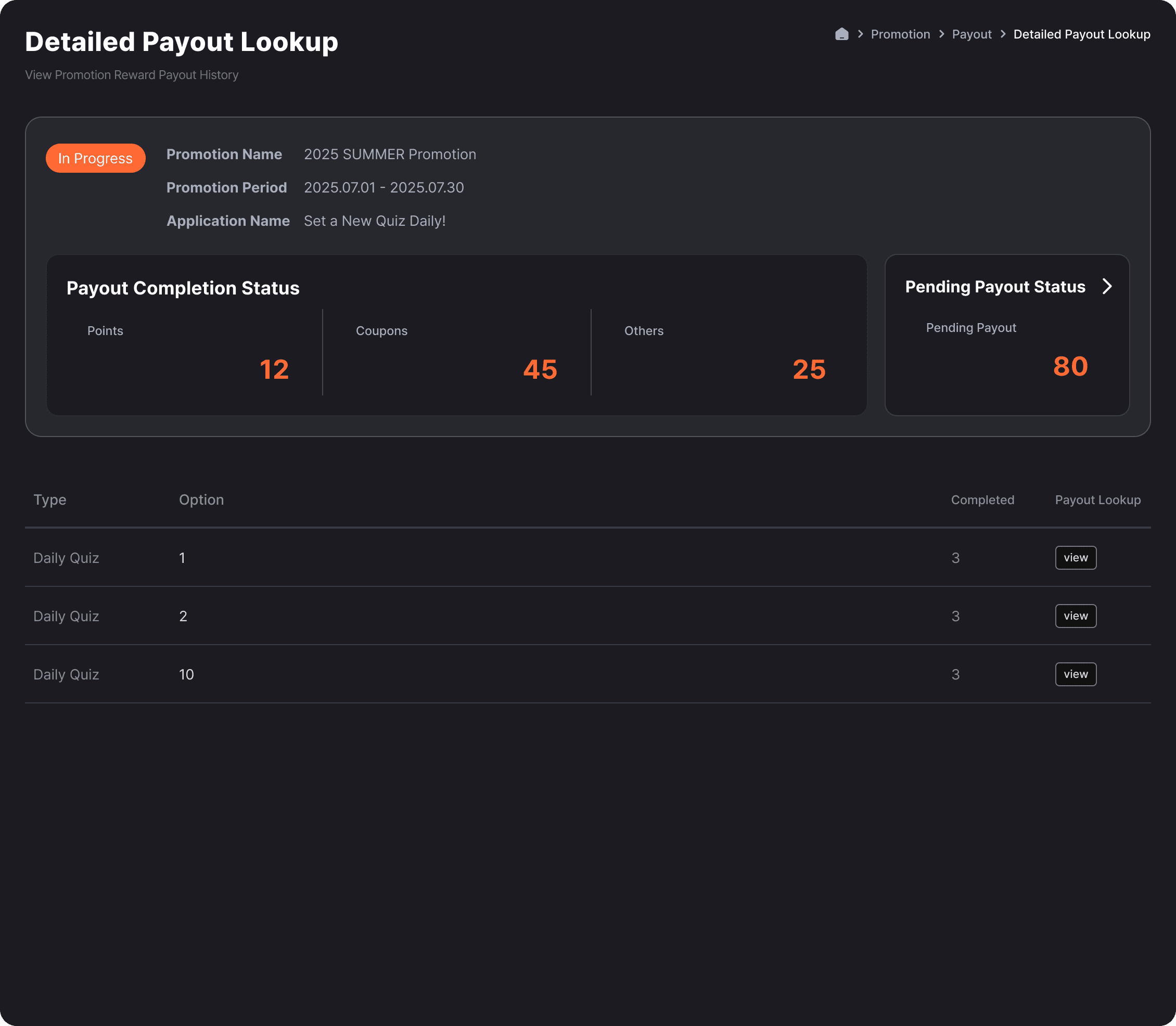Image resolution: width=1176 pixels, height=1026 pixels.
Task: Select the Others count 25
Action: (x=809, y=369)
